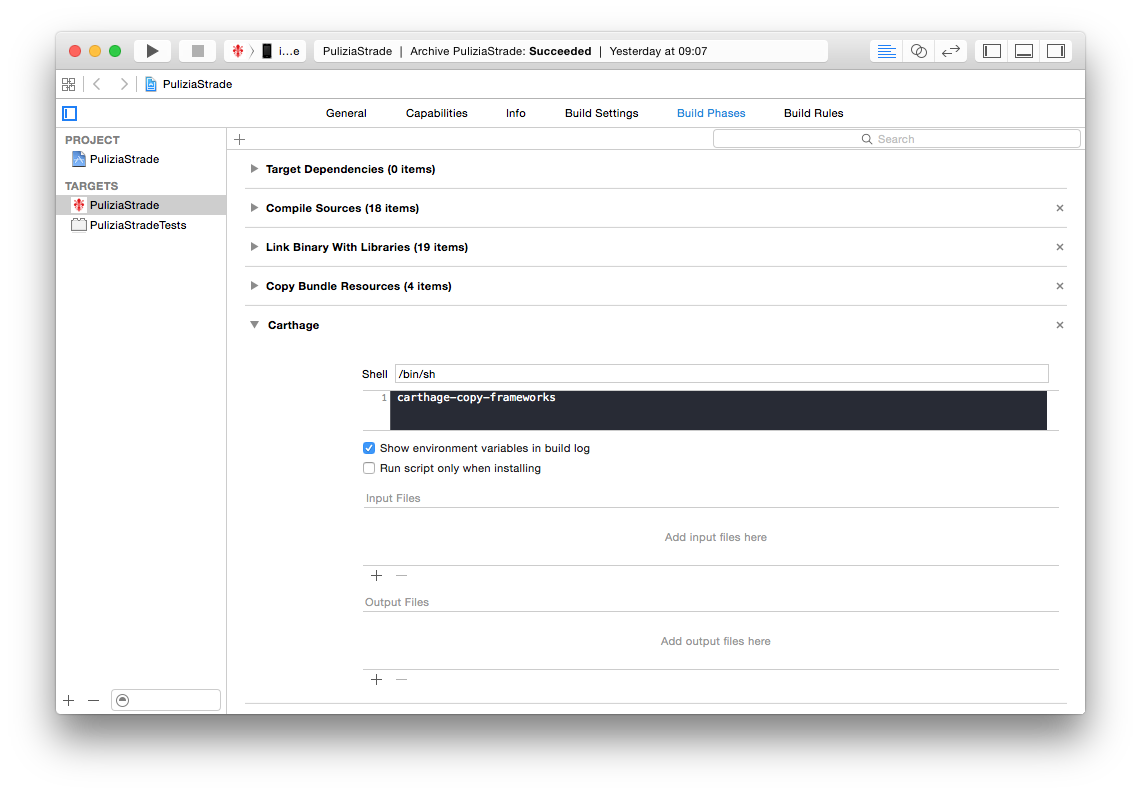Select the Build Phases tab
This screenshot has width=1141, height=794.
coord(711,114)
